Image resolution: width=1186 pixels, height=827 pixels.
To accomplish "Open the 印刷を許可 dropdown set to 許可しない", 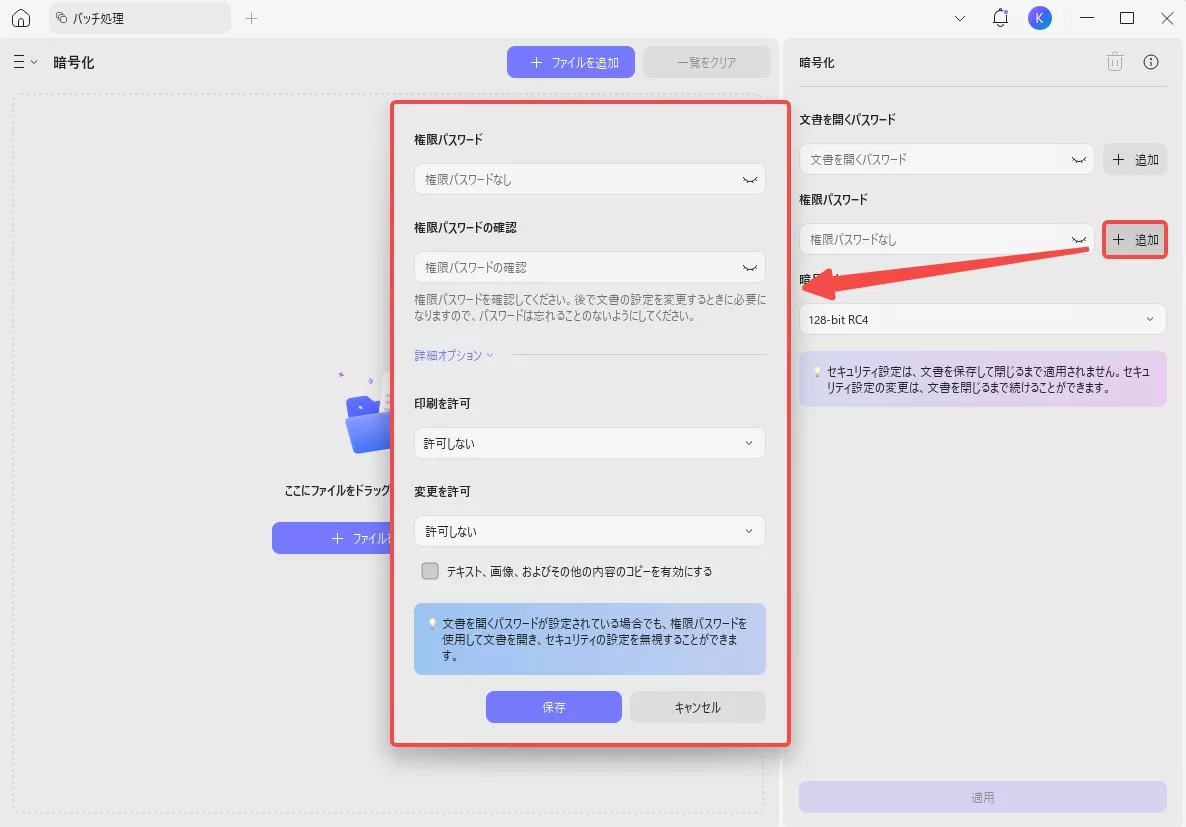I will (589, 442).
